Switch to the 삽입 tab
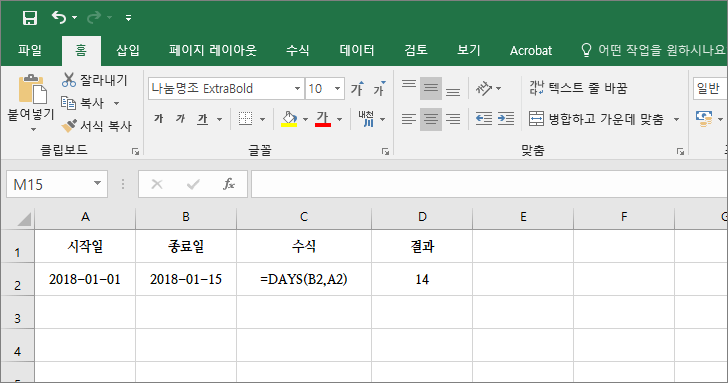Screen dimensions: 728x383 coord(128,50)
